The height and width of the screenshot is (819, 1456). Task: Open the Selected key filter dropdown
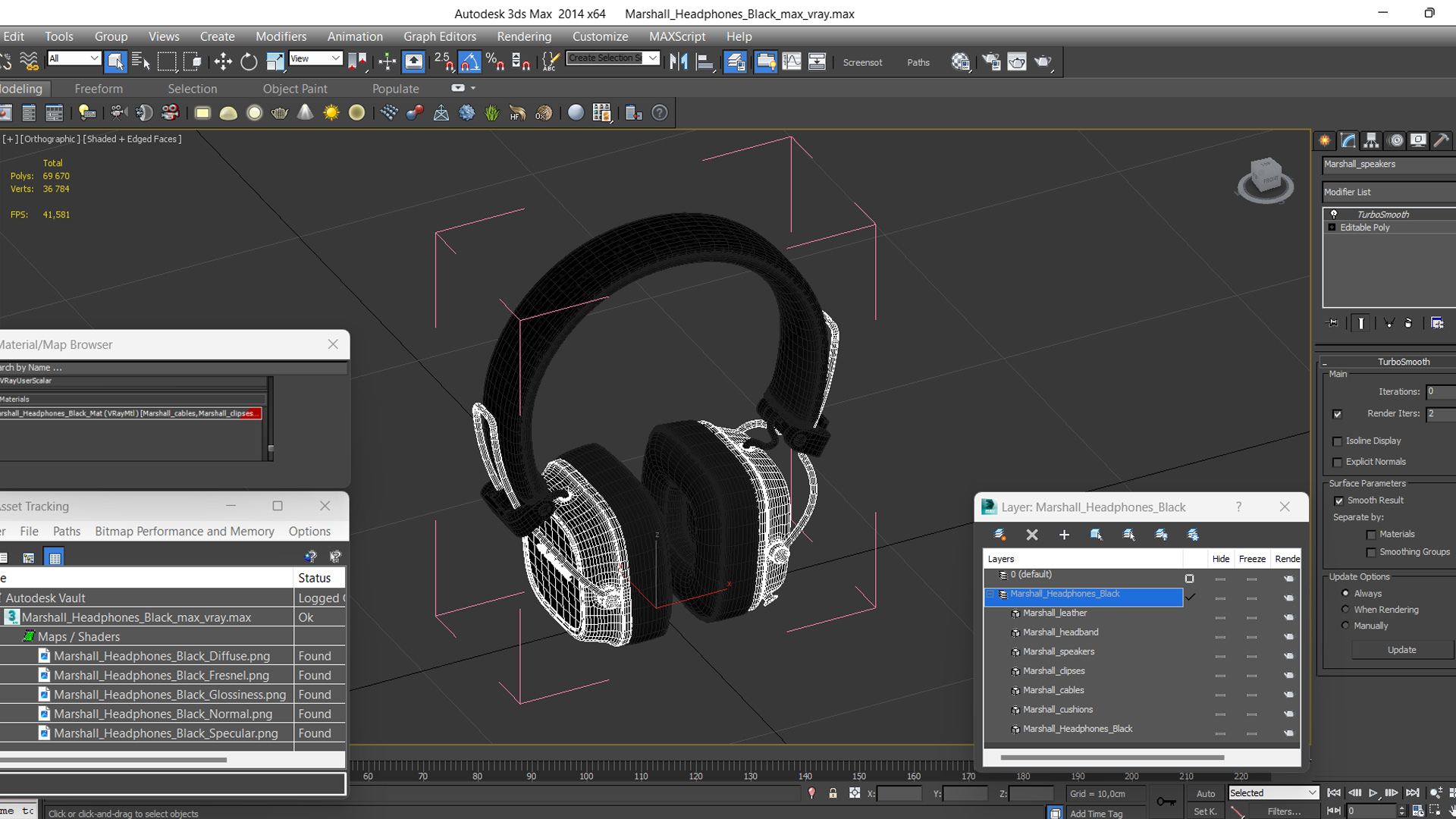[x=1273, y=793]
